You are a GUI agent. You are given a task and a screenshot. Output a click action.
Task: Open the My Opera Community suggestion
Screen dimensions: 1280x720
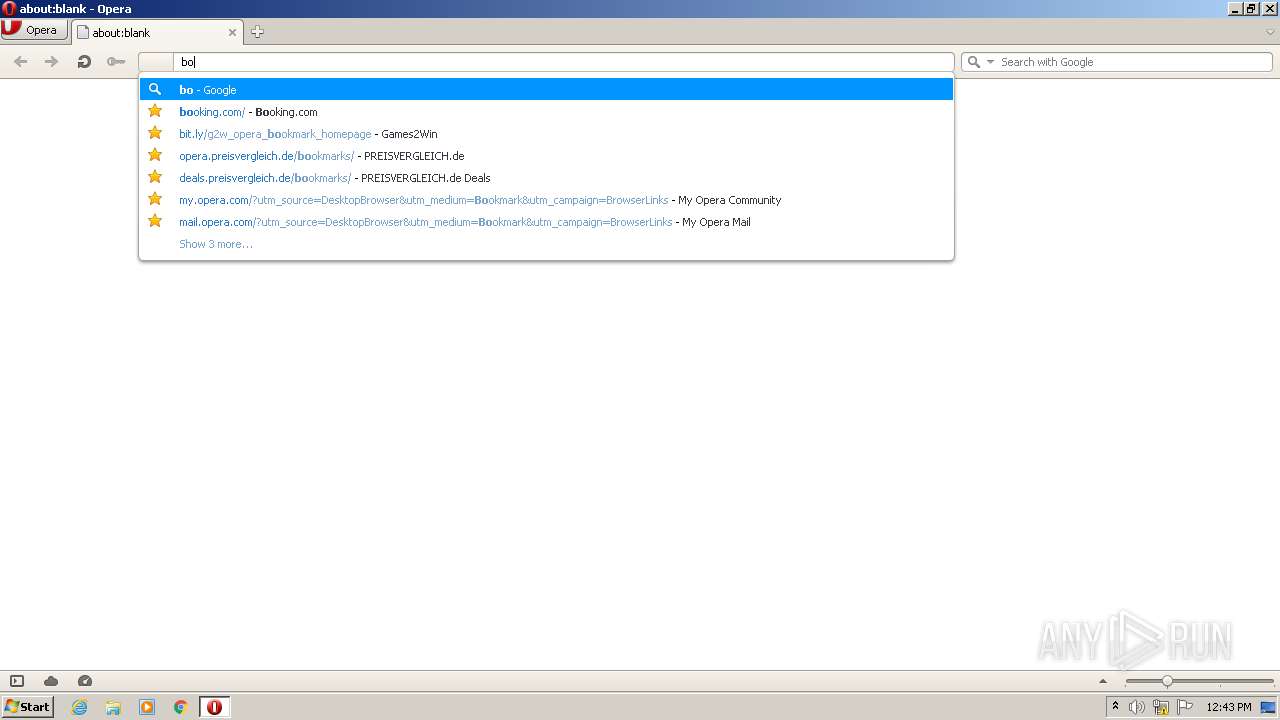[546, 200]
